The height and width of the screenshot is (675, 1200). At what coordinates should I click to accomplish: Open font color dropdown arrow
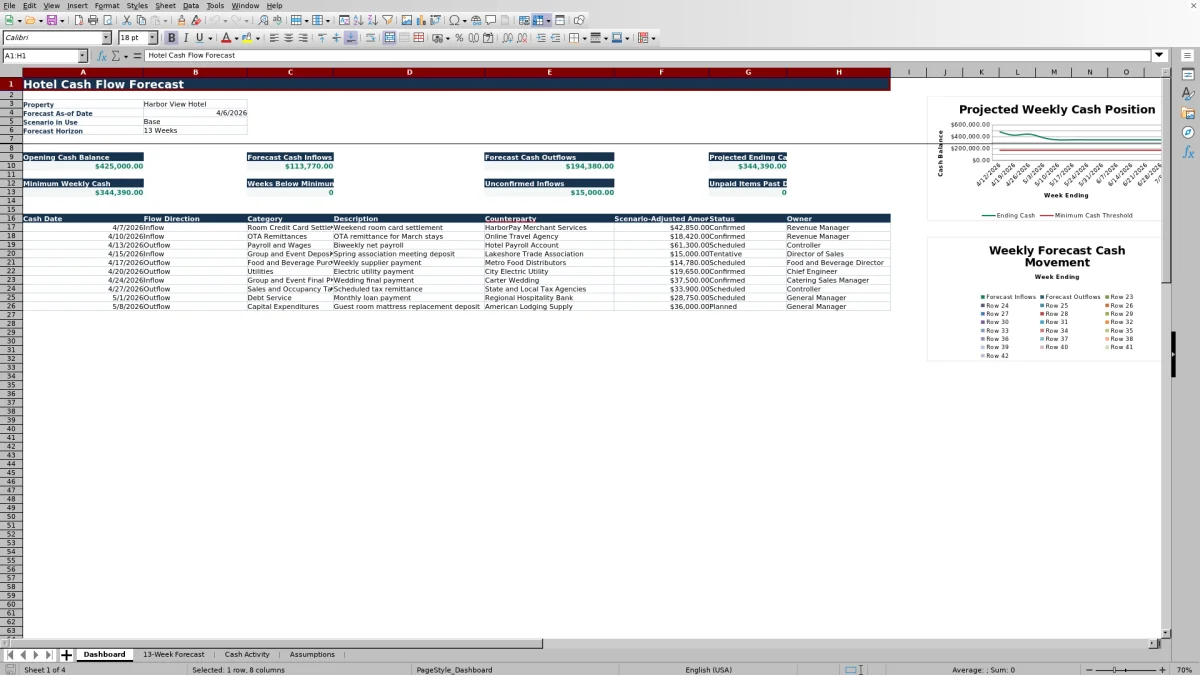coord(236,38)
